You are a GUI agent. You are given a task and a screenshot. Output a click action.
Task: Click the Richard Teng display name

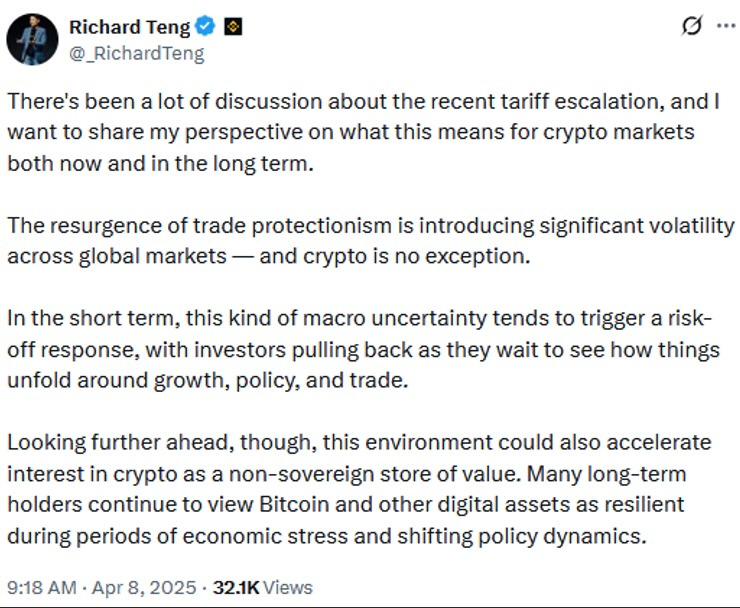pyautogui.click(x=129, y=27)
